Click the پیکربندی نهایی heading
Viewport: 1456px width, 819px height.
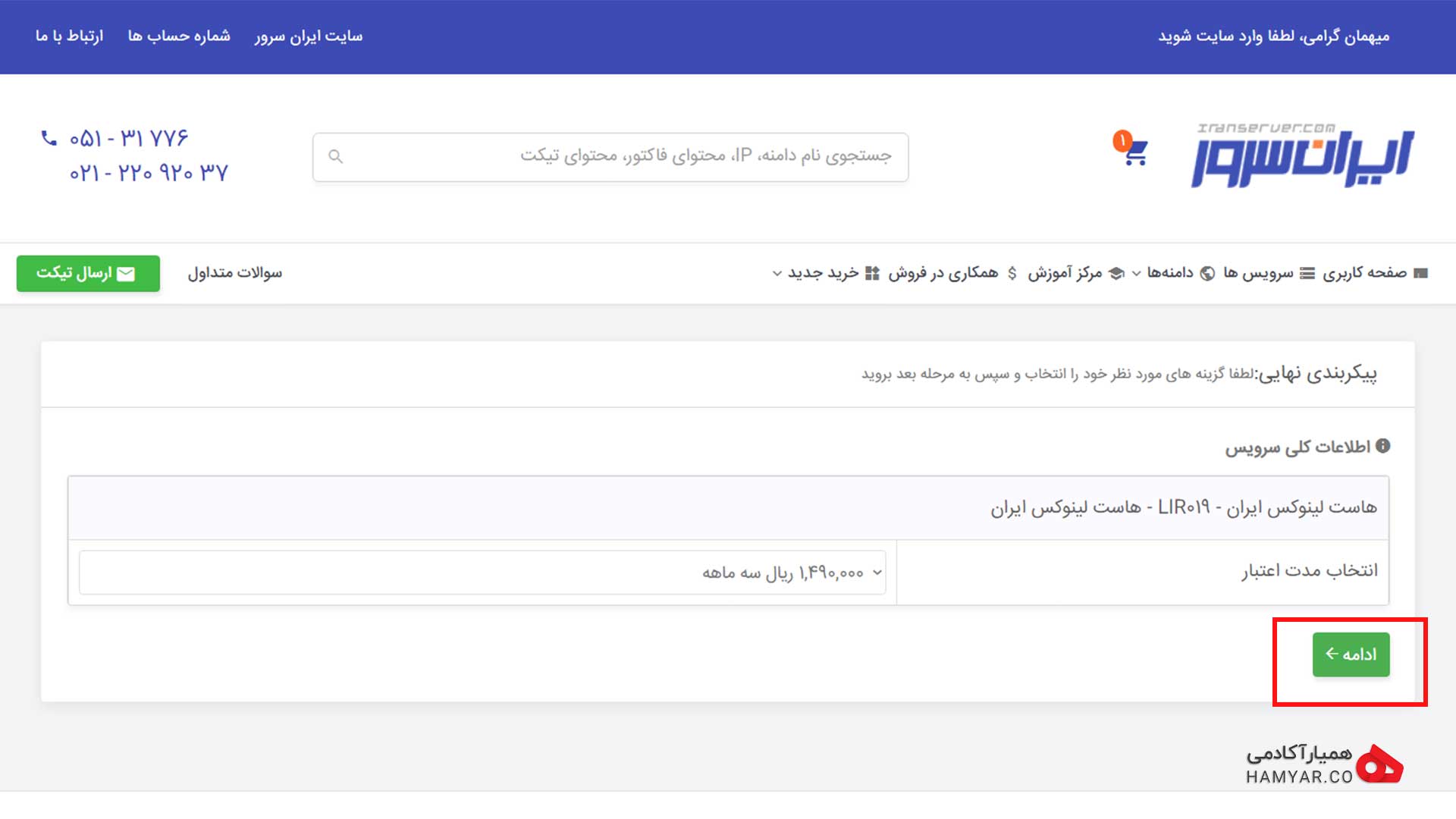[x=1318, y=374]
